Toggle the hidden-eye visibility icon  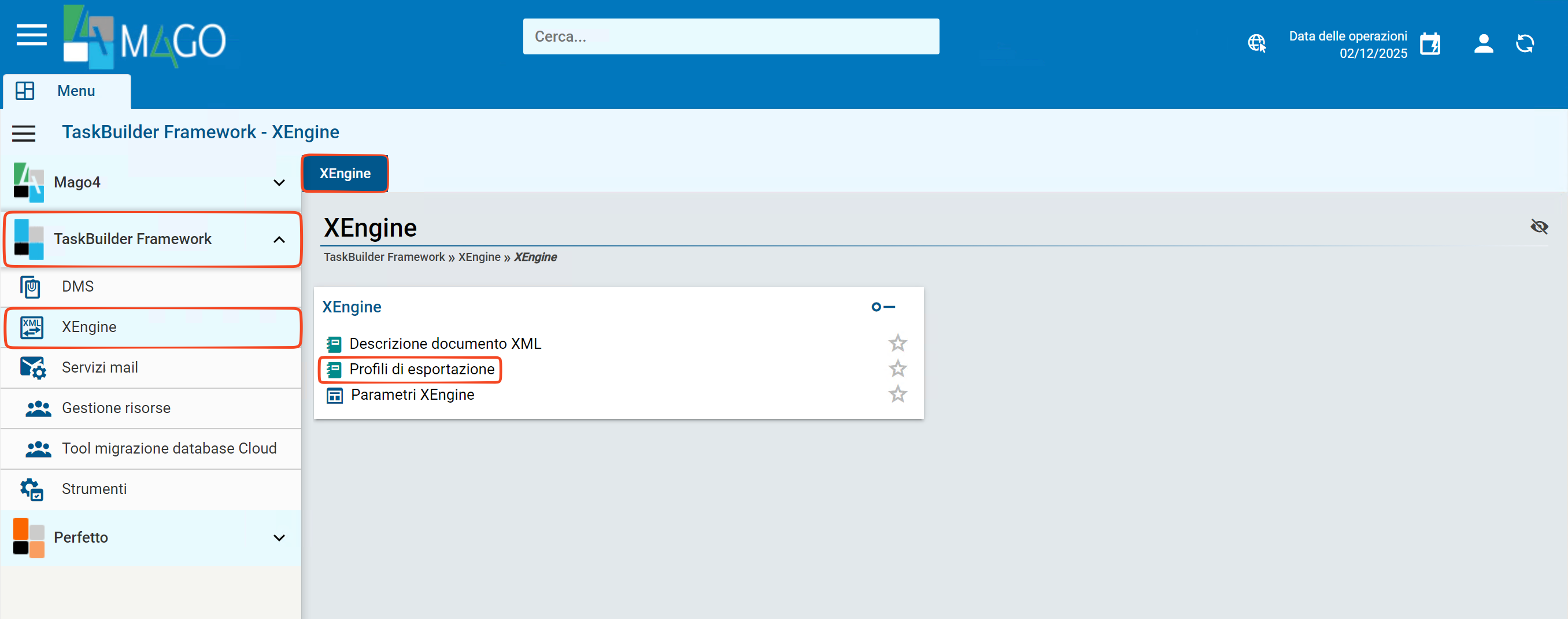click(x=1539, y=227)
